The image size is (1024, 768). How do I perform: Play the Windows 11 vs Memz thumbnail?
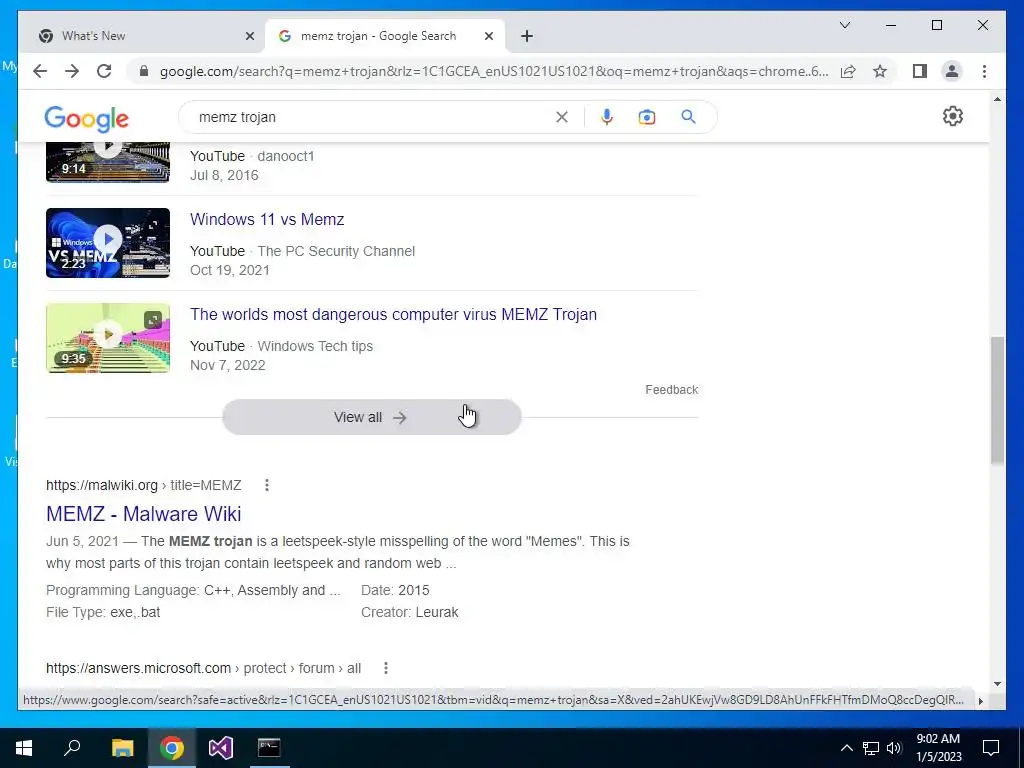tap(108, 243)
